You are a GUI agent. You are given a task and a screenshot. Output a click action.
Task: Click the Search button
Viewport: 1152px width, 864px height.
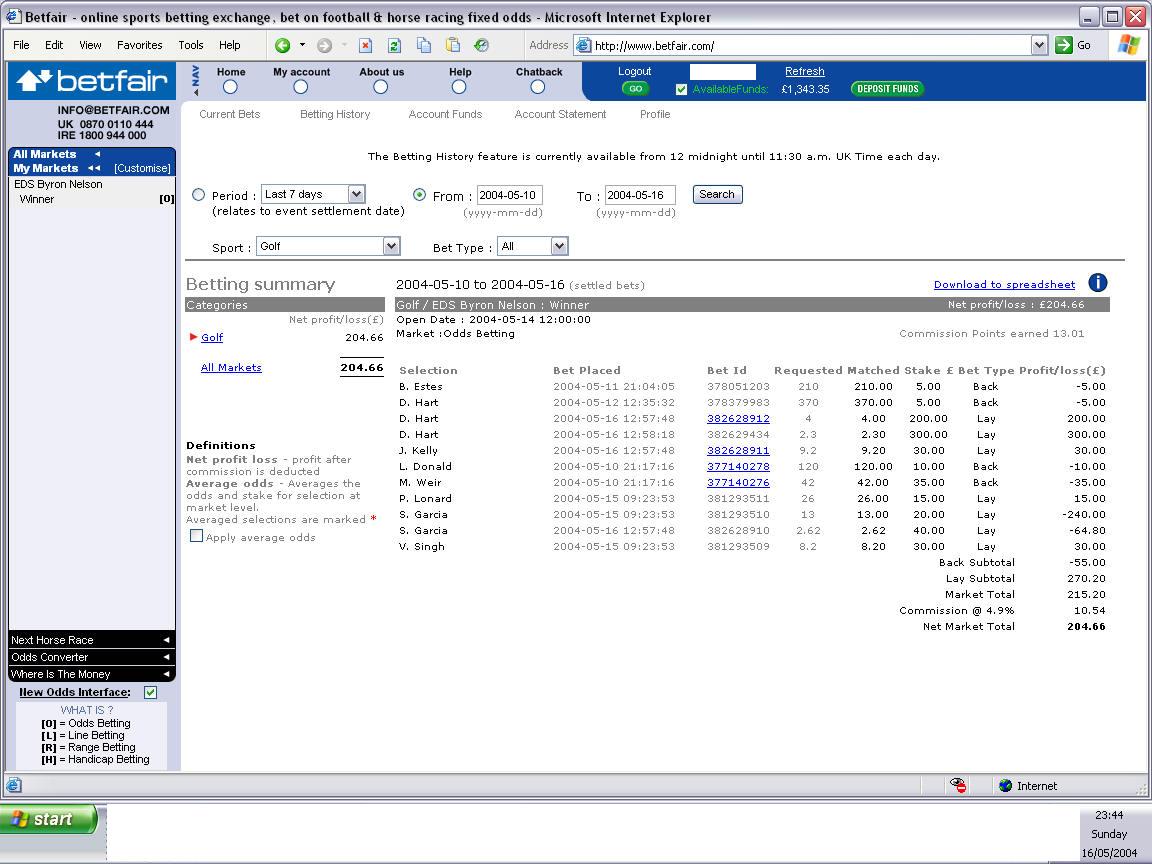(x=716, y=194)
